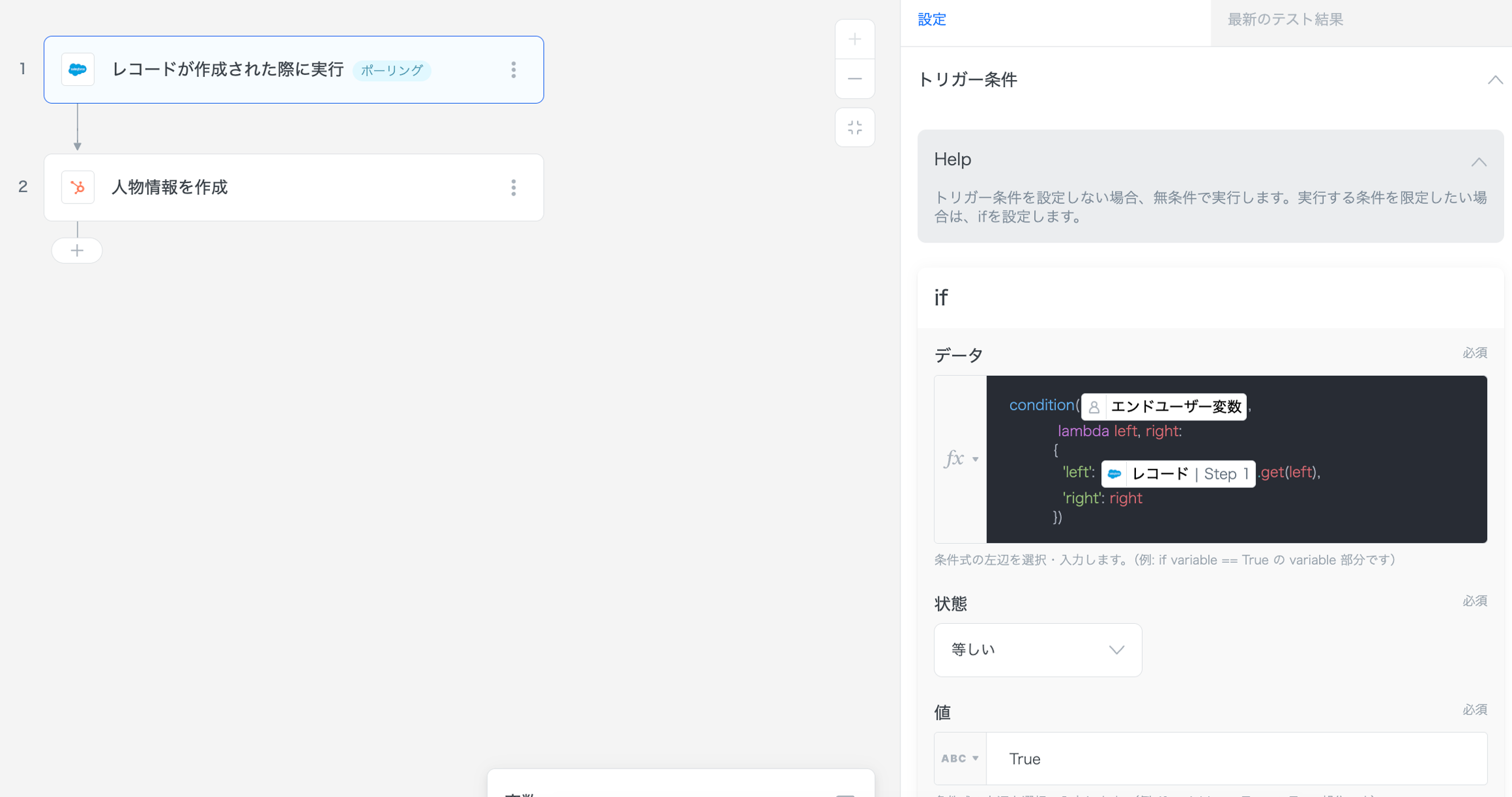Screen dimensions: 1512x797
Task: Click the Salesforce icon in step 1
Action: (x=77, y=70)
